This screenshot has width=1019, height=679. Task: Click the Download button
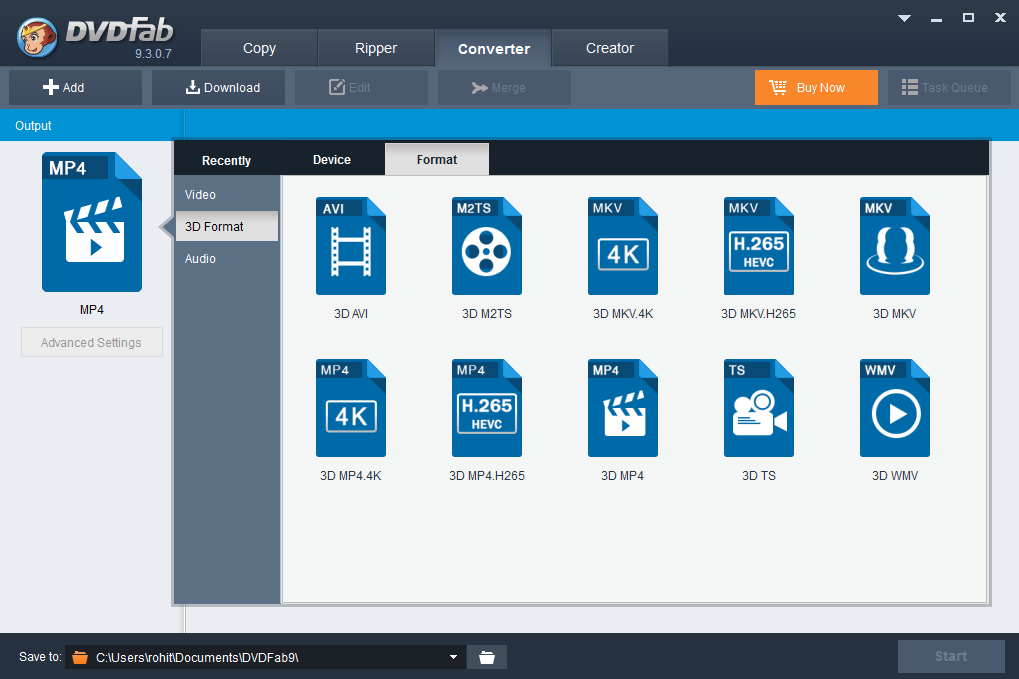coord(218,88)
